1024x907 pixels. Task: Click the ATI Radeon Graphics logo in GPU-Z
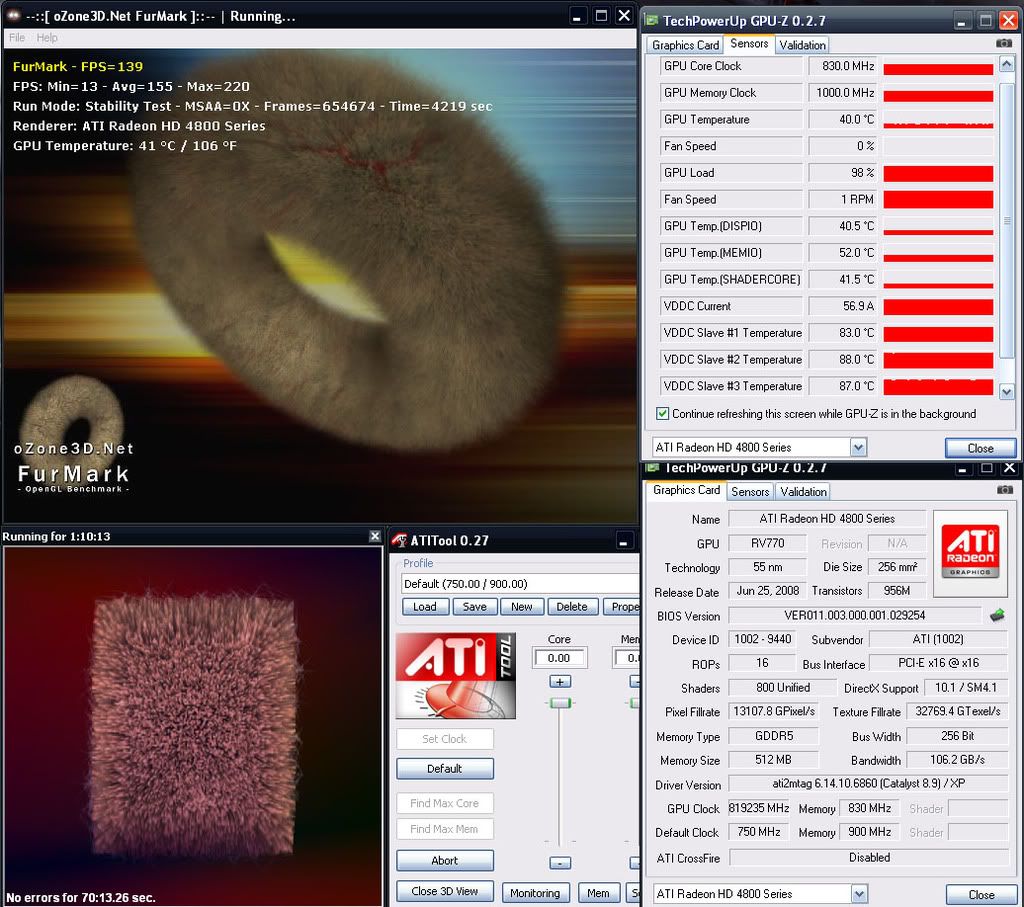(x=970, y=554)
